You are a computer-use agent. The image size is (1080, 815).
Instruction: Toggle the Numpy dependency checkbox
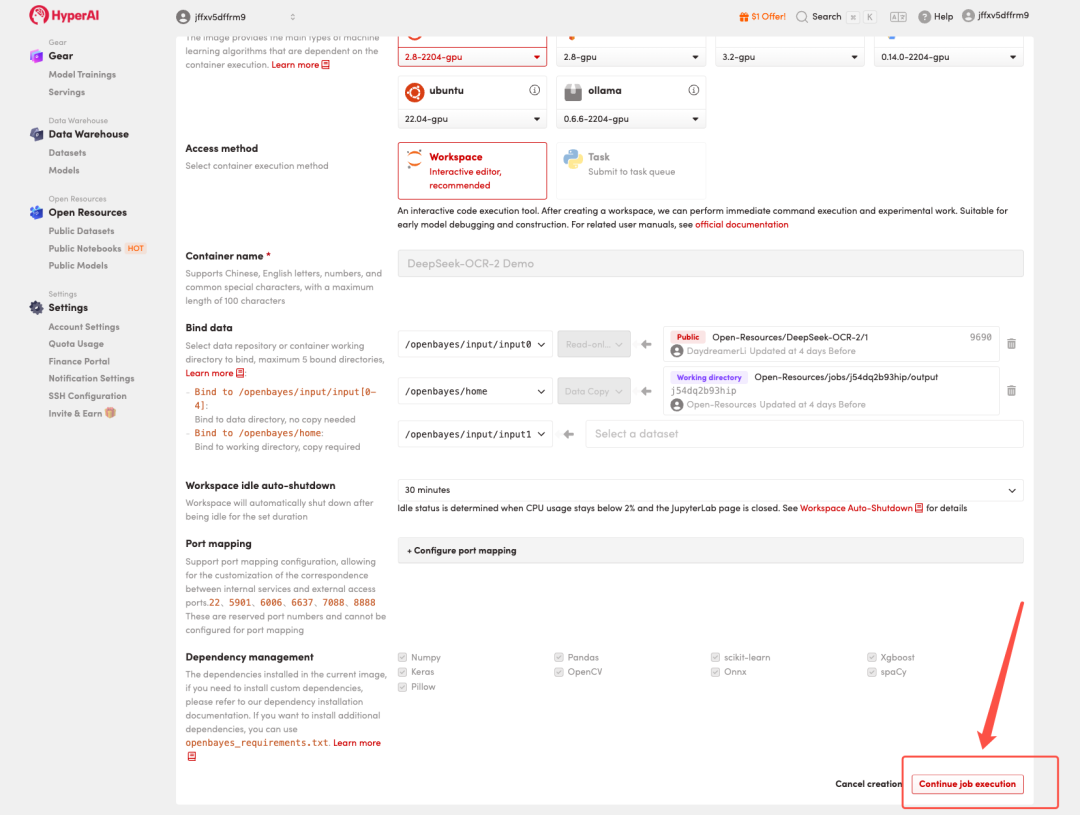click(403, 658)
